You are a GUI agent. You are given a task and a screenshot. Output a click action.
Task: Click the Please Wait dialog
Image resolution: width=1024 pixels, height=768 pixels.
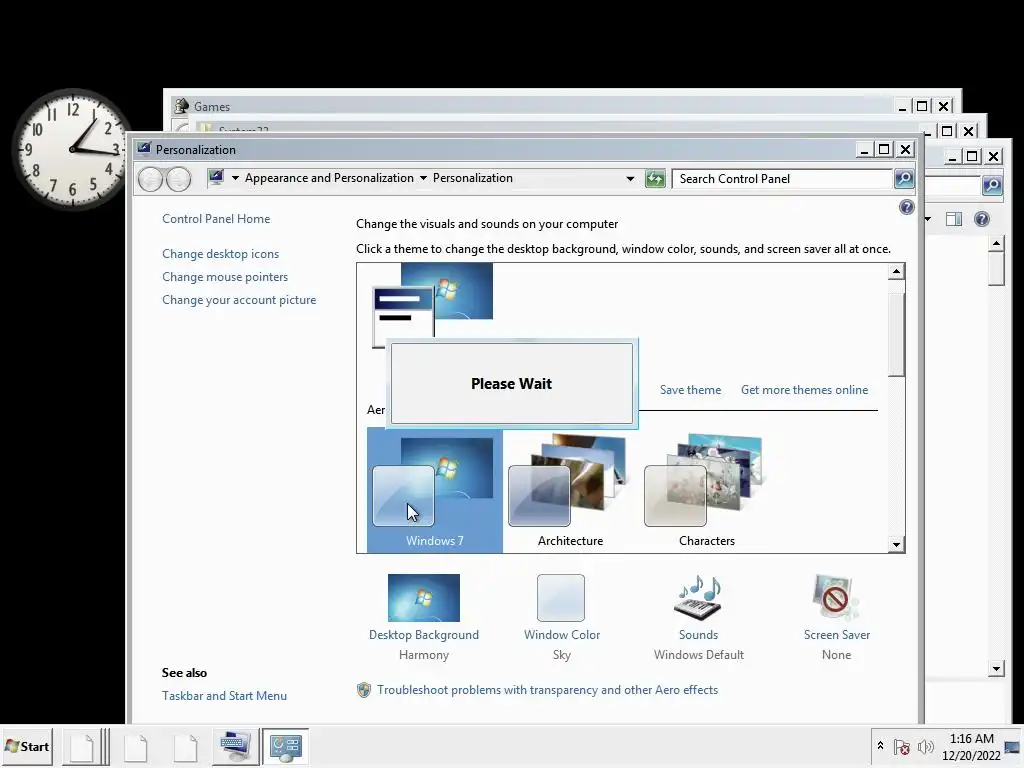(511, 383)
